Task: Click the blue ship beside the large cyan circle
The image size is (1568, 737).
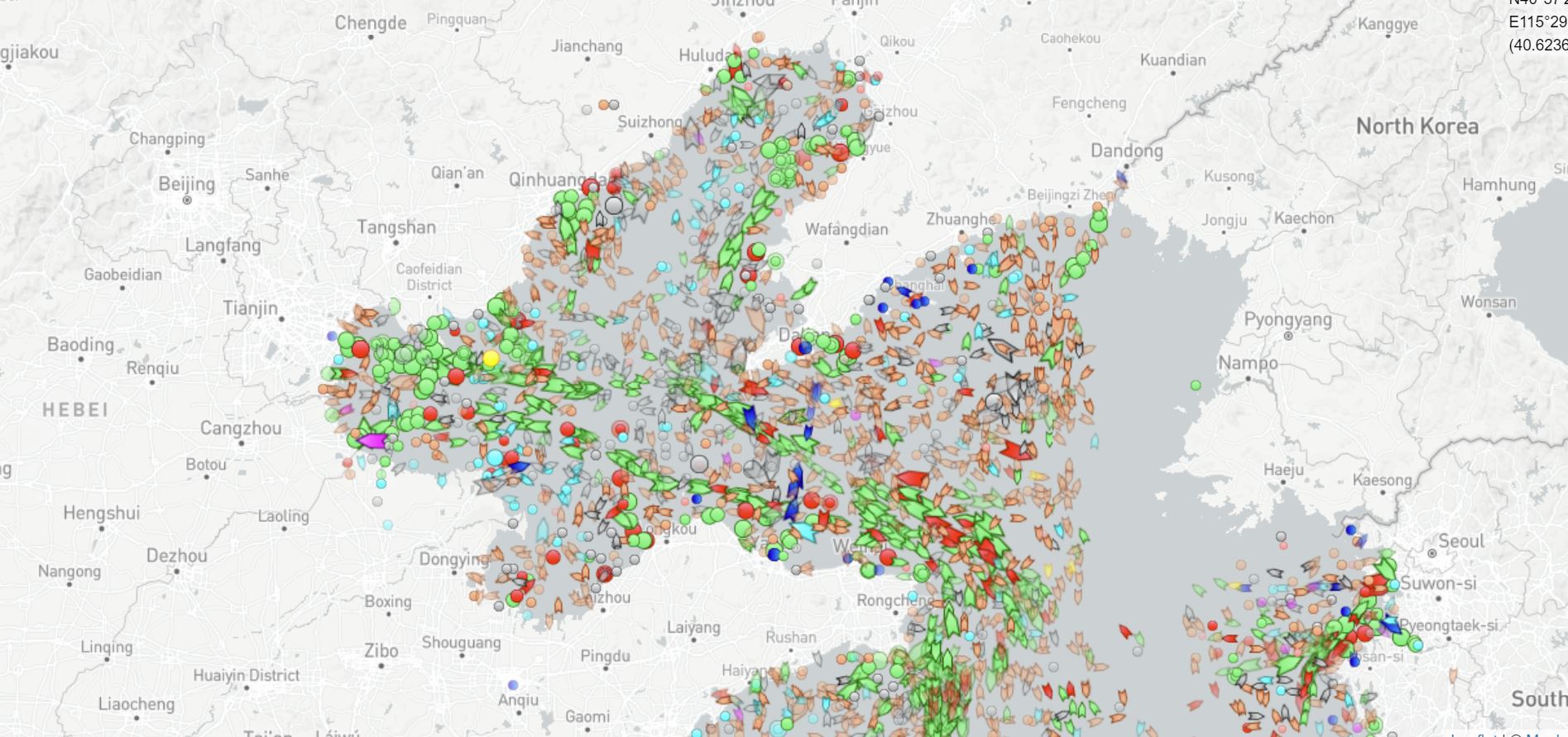Action: [518, 467]
